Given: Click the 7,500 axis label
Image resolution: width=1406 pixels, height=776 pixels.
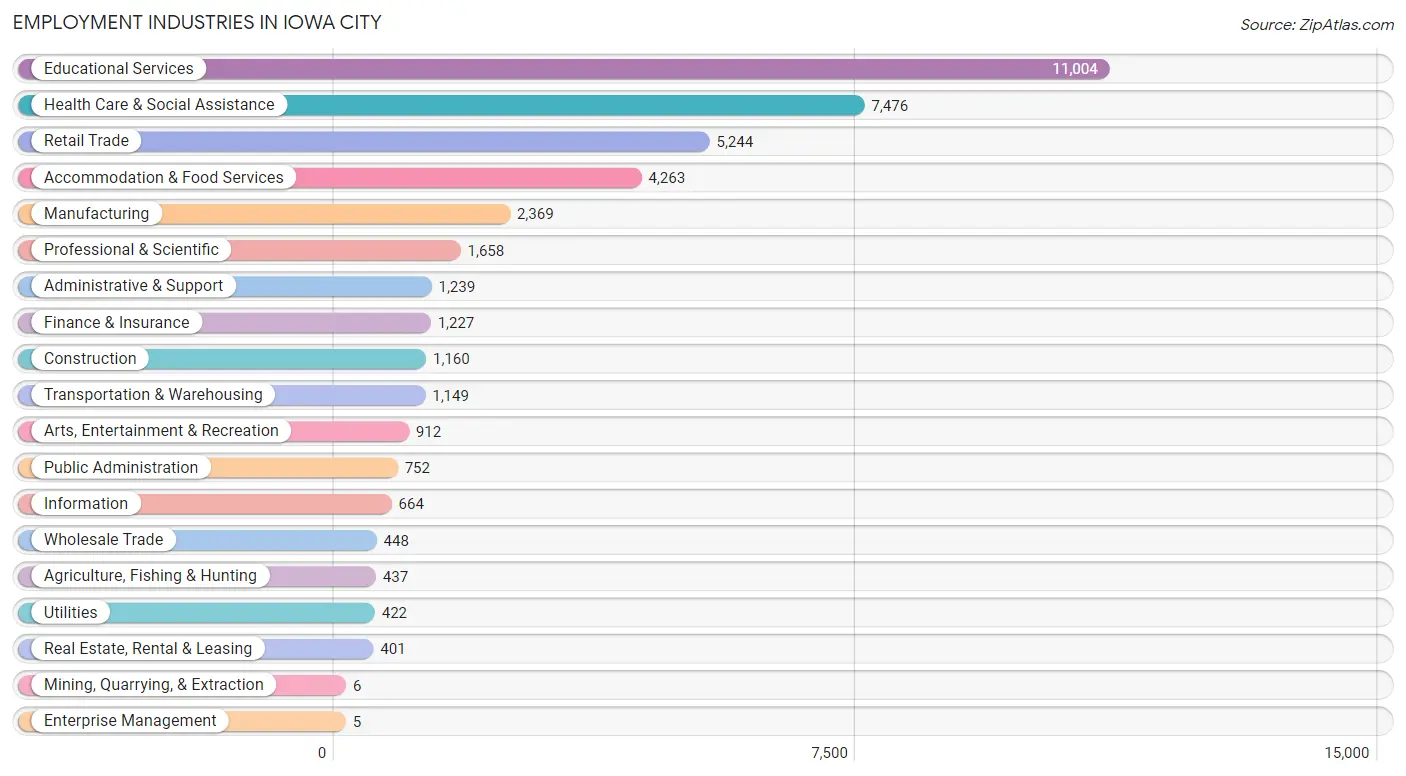Looking at the screenshot, I should point(829,753).
